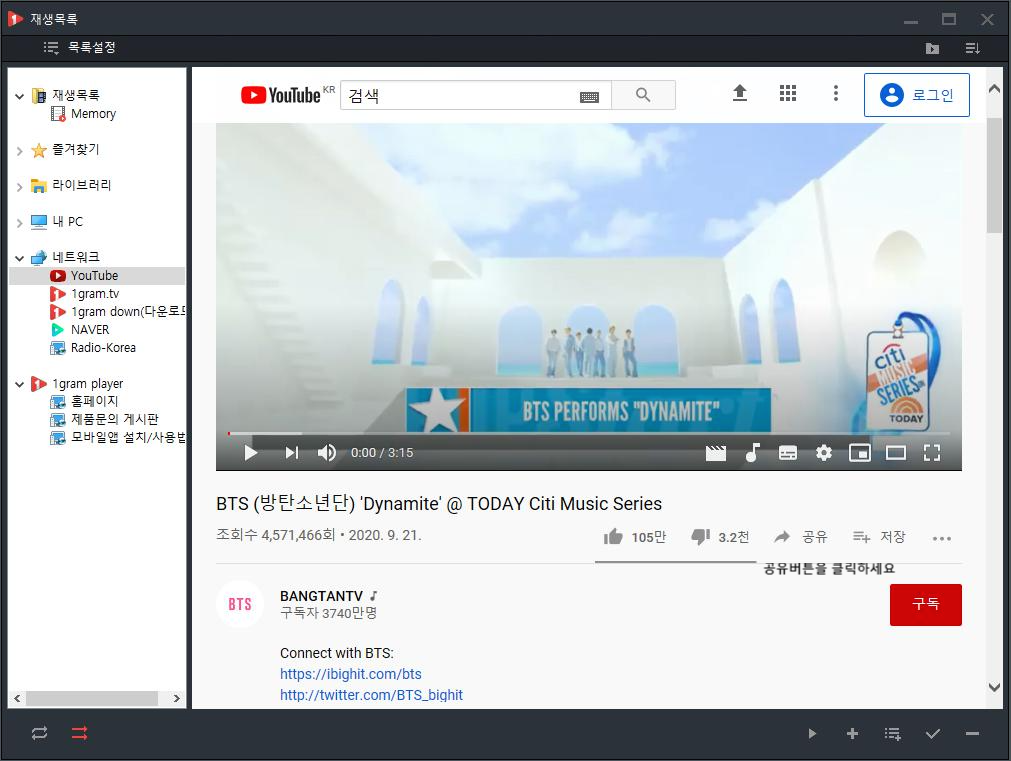Viewport: 1011px width, 761px height.
Task: Expand the 내 PC node
Action: [19, 223]
